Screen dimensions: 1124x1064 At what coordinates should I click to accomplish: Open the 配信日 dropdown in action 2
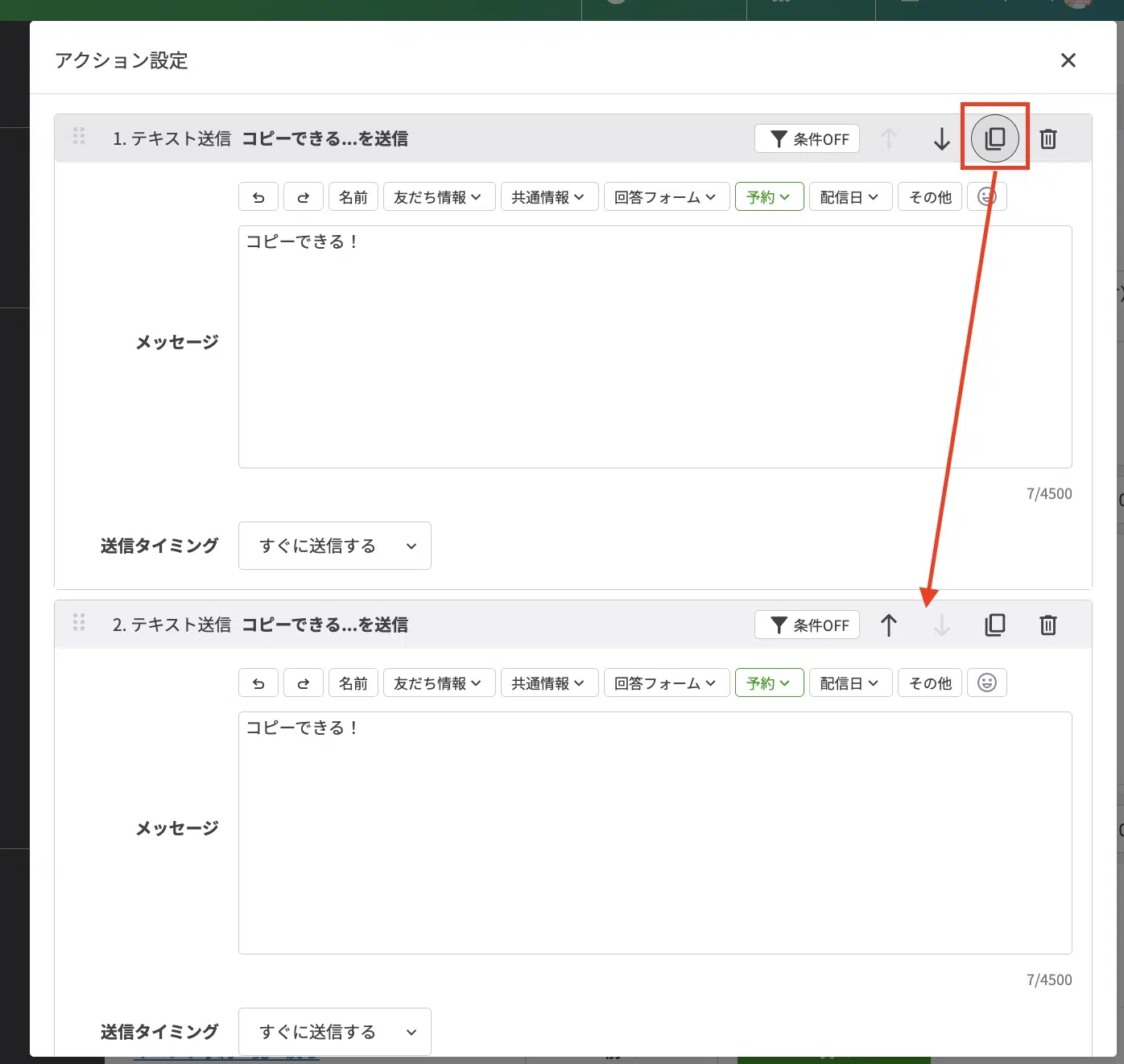click(x=851, y=683)
